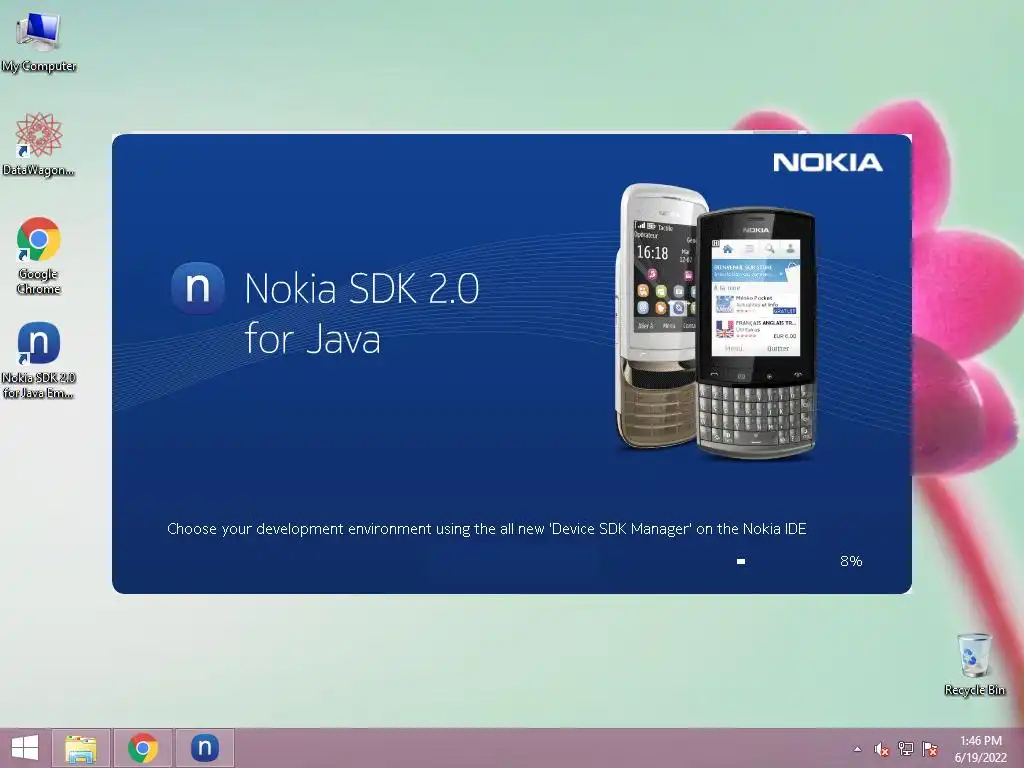This screenshot has height=768, width=1024.
Task: Open the Recycle Bin icon
Action: (974, 664)
